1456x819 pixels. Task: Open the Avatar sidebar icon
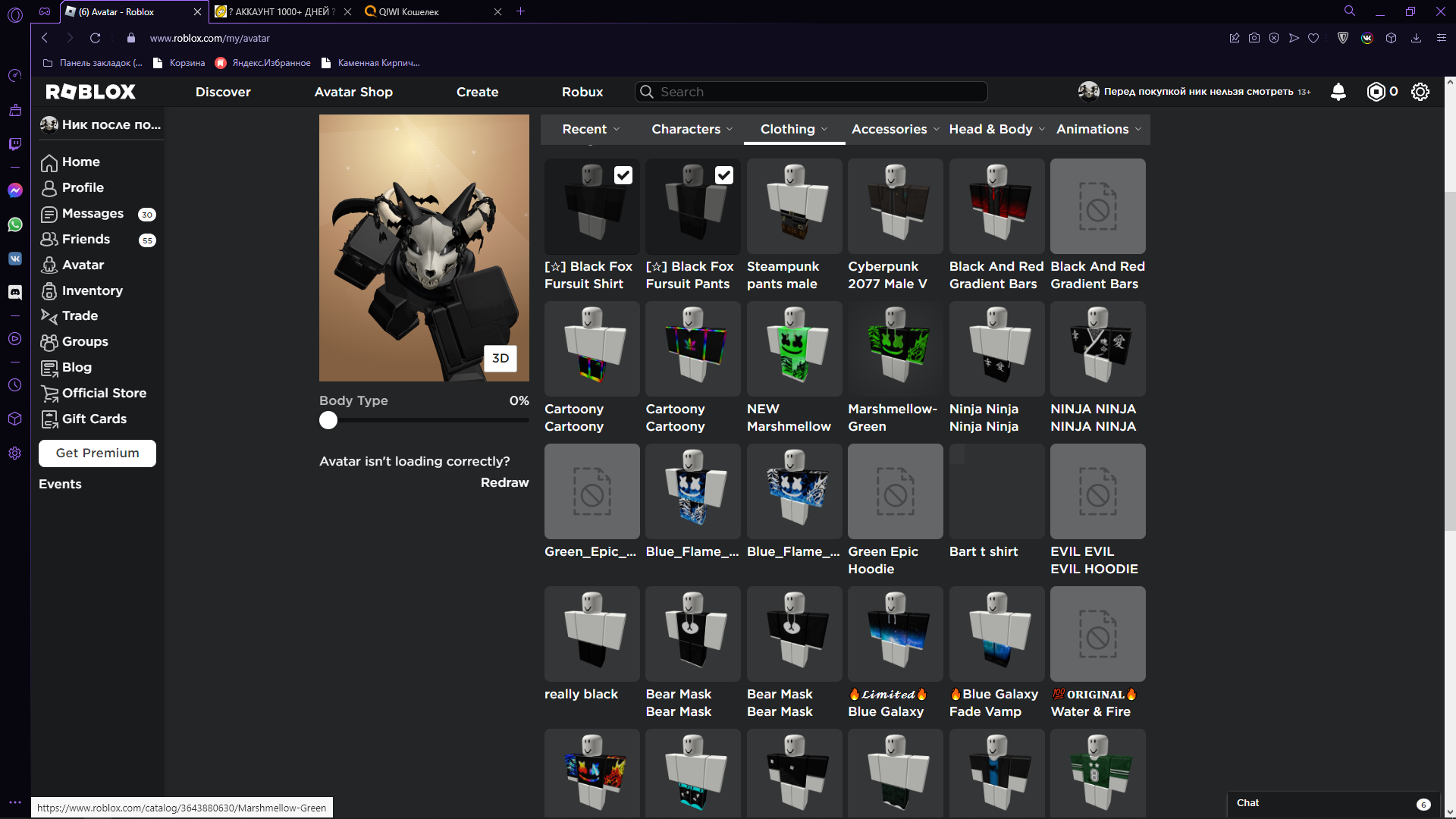point(49,265)
